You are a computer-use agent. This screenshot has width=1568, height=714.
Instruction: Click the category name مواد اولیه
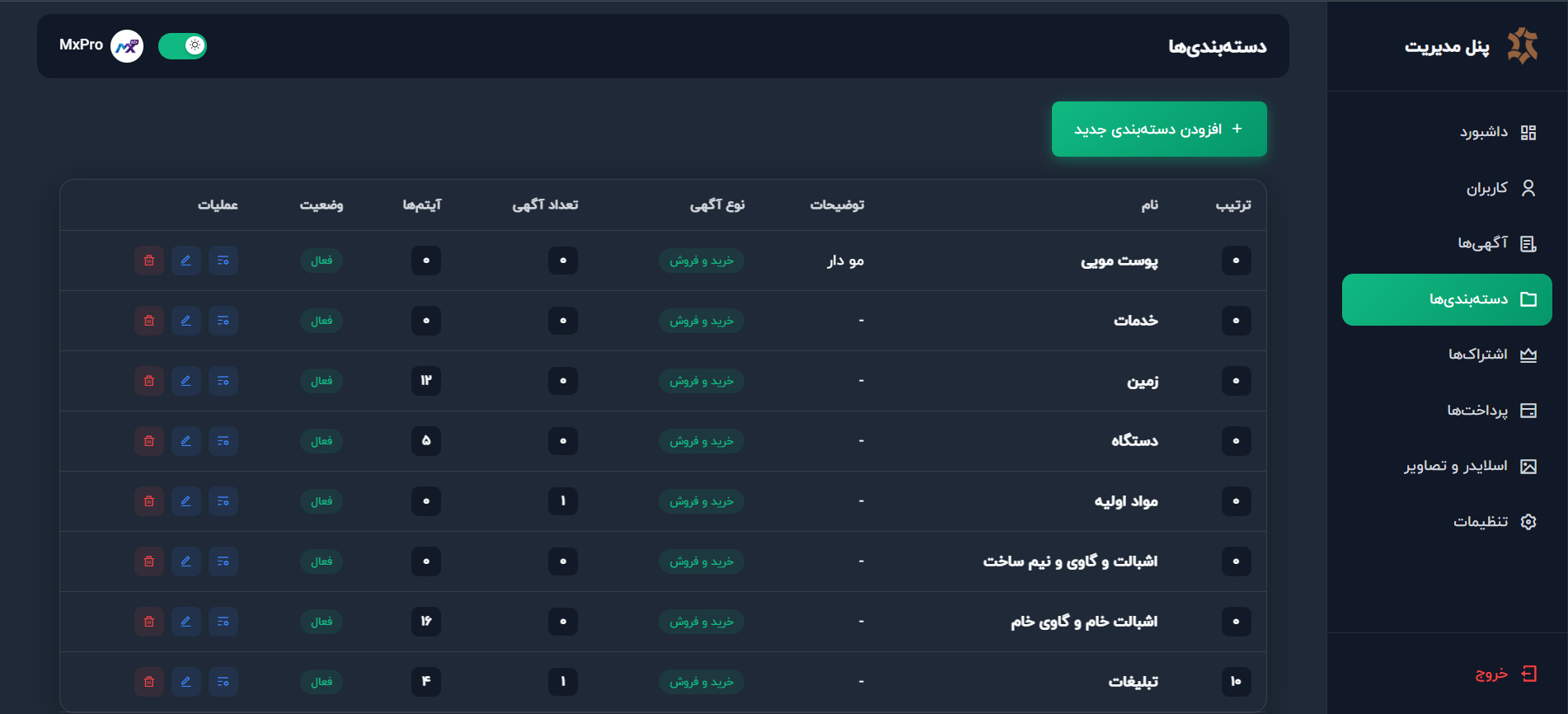[1126, 501]
